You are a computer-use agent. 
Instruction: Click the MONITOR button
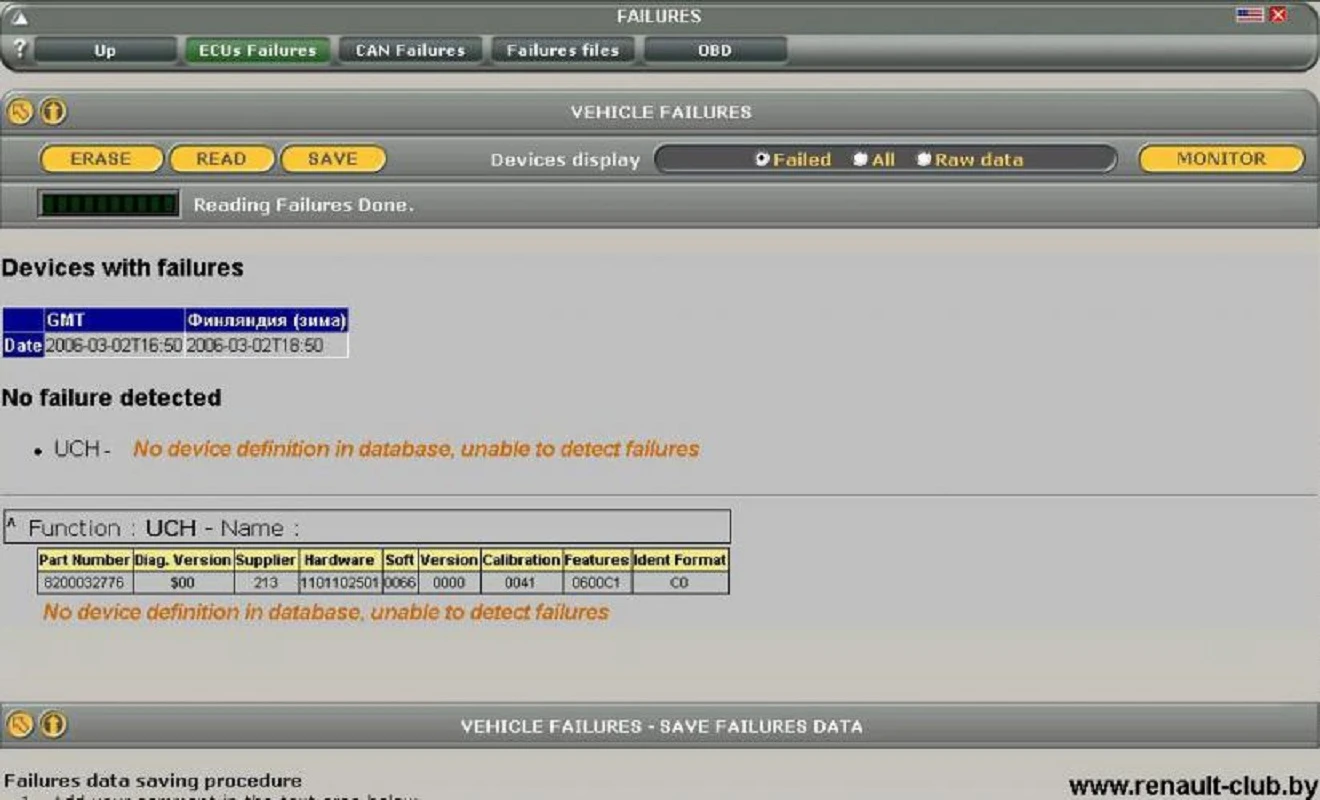pos(1221,158)
